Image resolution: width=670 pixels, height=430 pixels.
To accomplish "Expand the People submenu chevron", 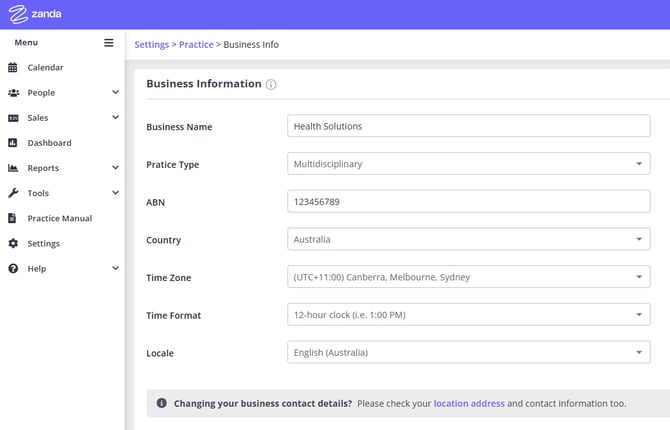I will tap(116, 93).
